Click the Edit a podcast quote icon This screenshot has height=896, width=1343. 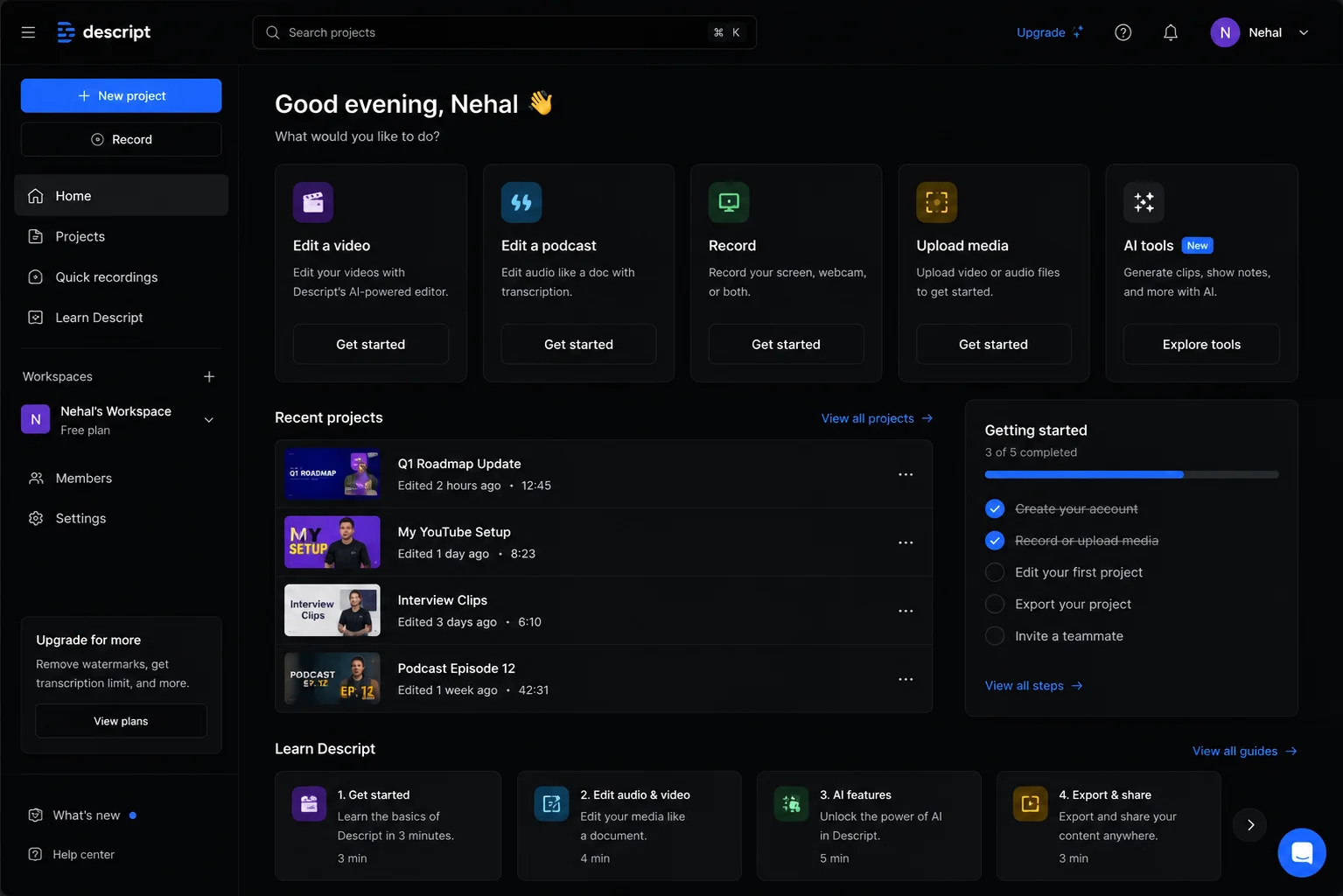click(521, 202)
